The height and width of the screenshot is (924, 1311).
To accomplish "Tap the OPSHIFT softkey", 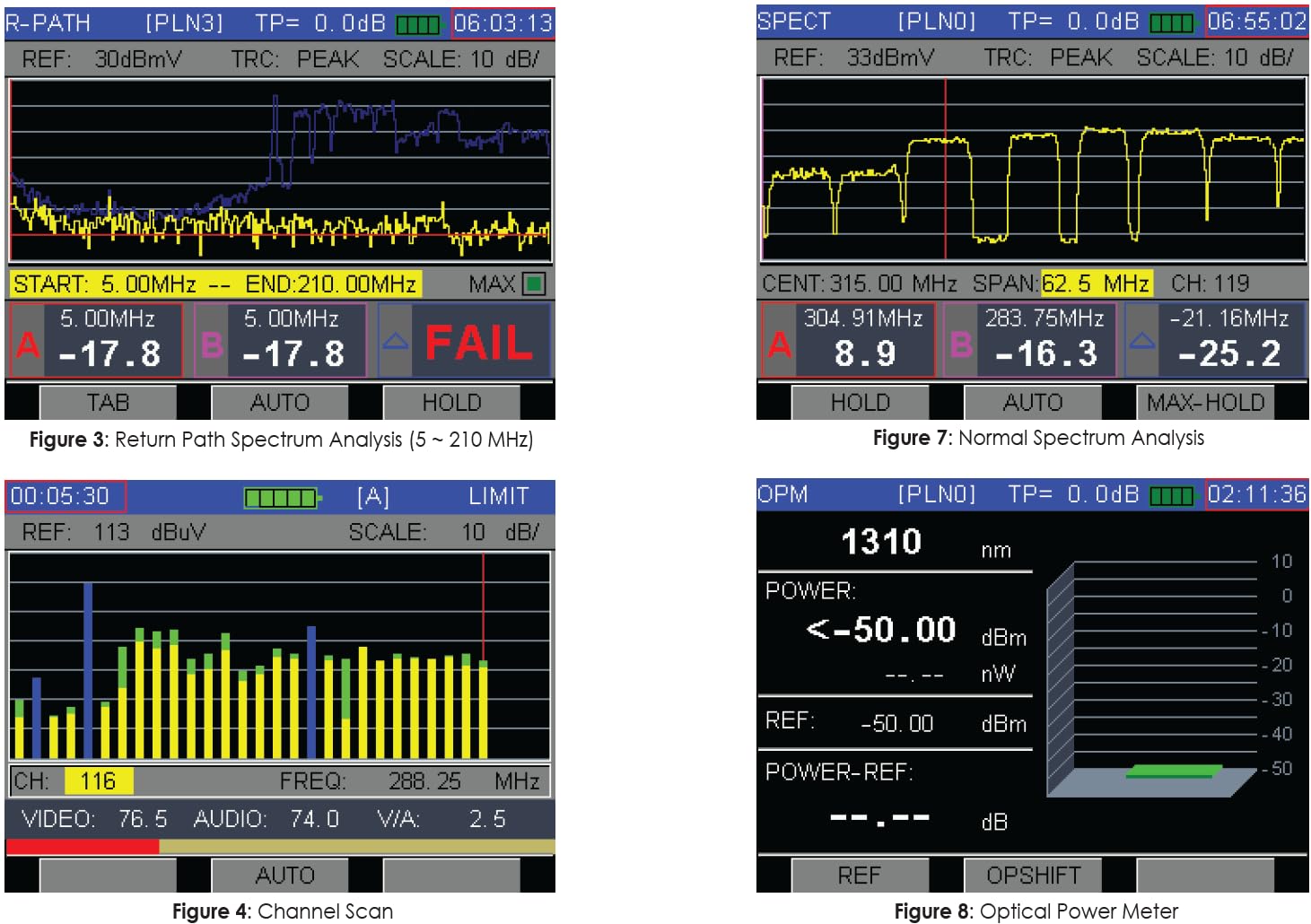I will [x=1033, y=875].
